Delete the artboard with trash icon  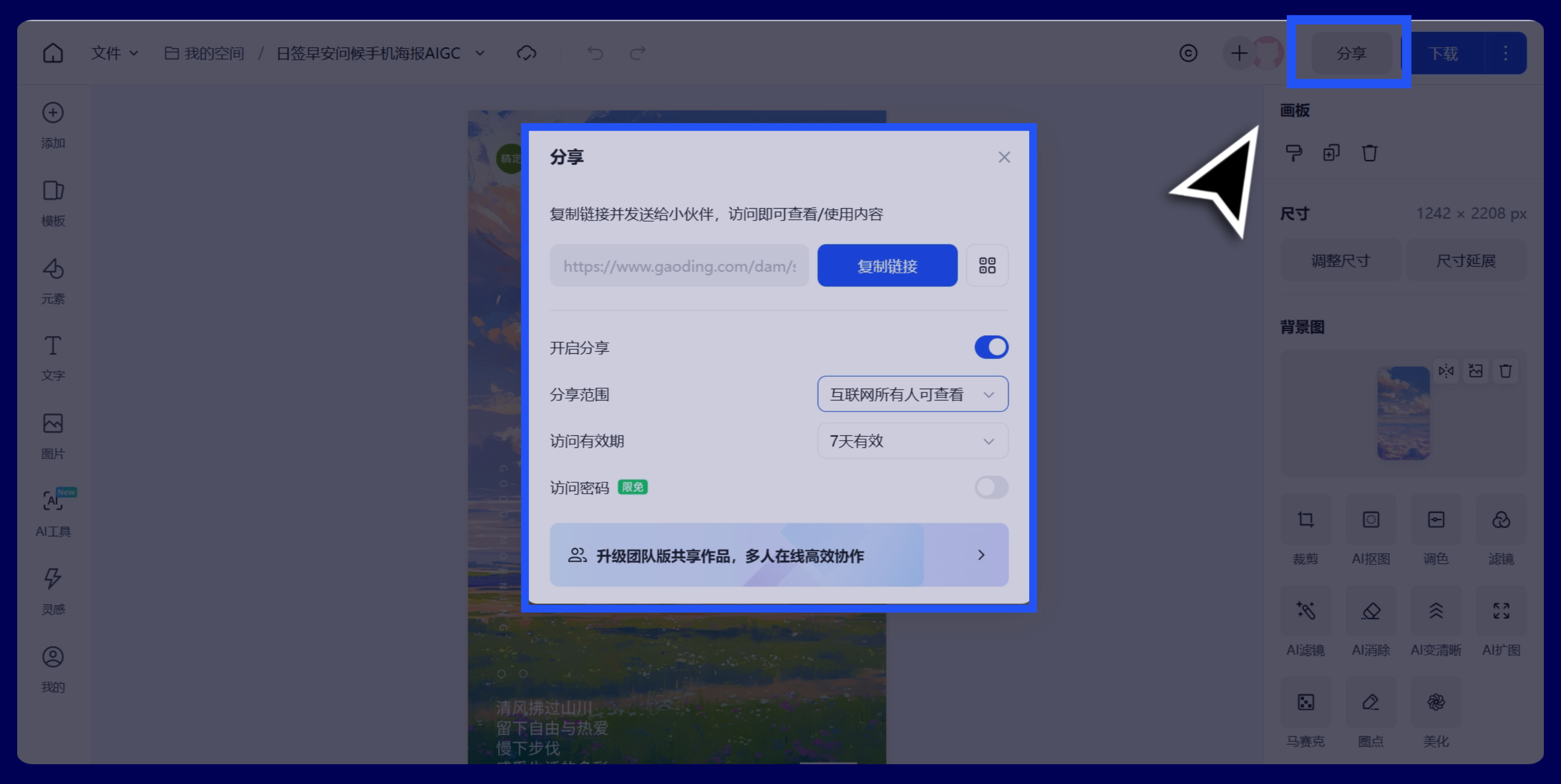pos(1370,152)
